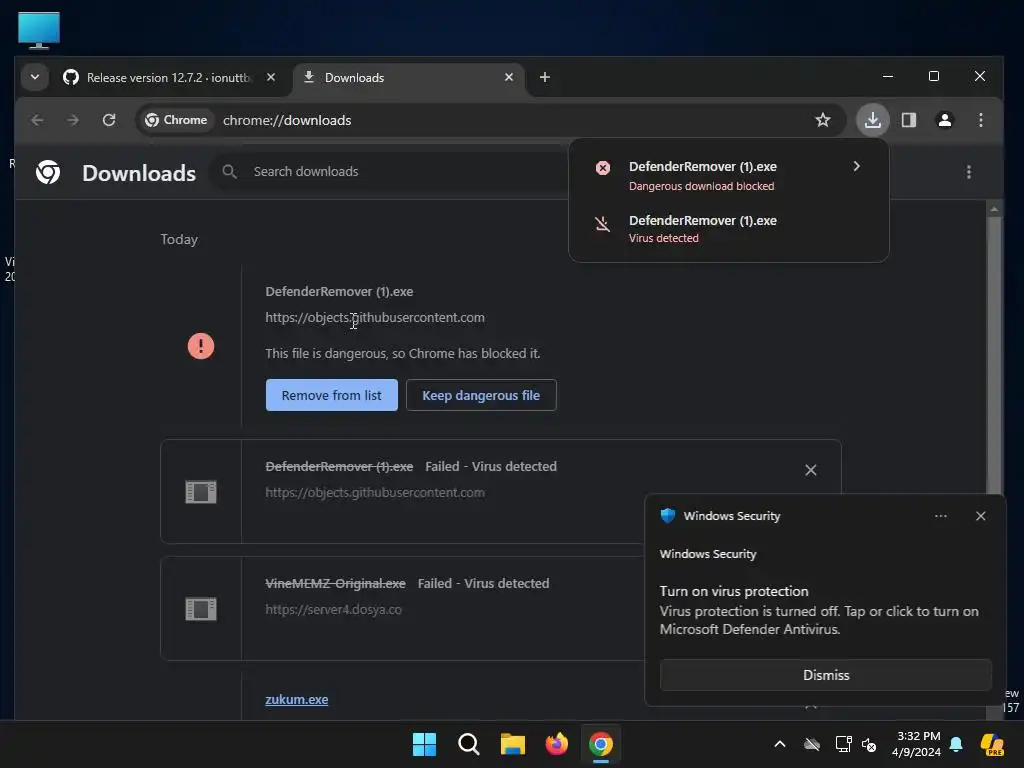Click the red warning icon for DefenderRemover
The height and width of the screenshot is (768, 1024).
tap(200, 346)
